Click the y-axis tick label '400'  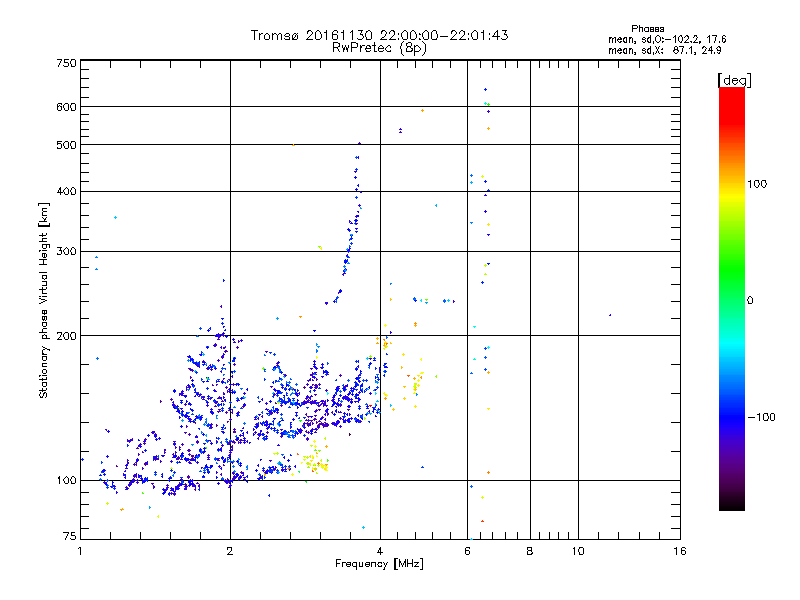tap(66, 192)
